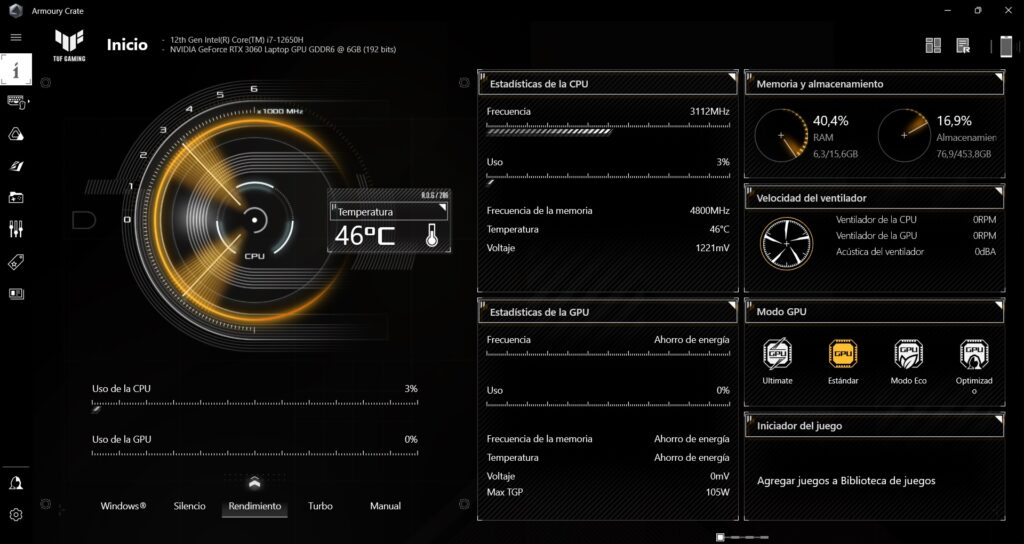Click the CPU frequency progress bar

tap(608, 131)
